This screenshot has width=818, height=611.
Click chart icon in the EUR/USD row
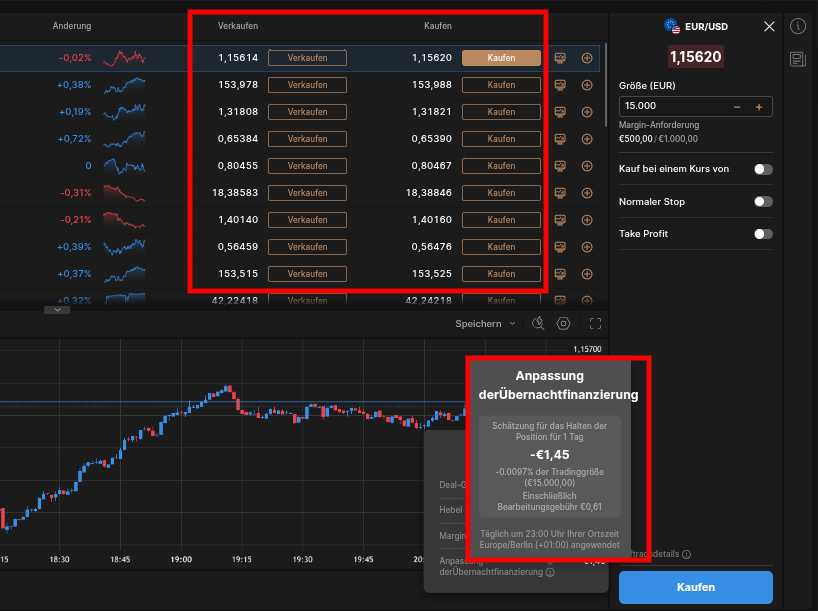[x=561, y=58]
